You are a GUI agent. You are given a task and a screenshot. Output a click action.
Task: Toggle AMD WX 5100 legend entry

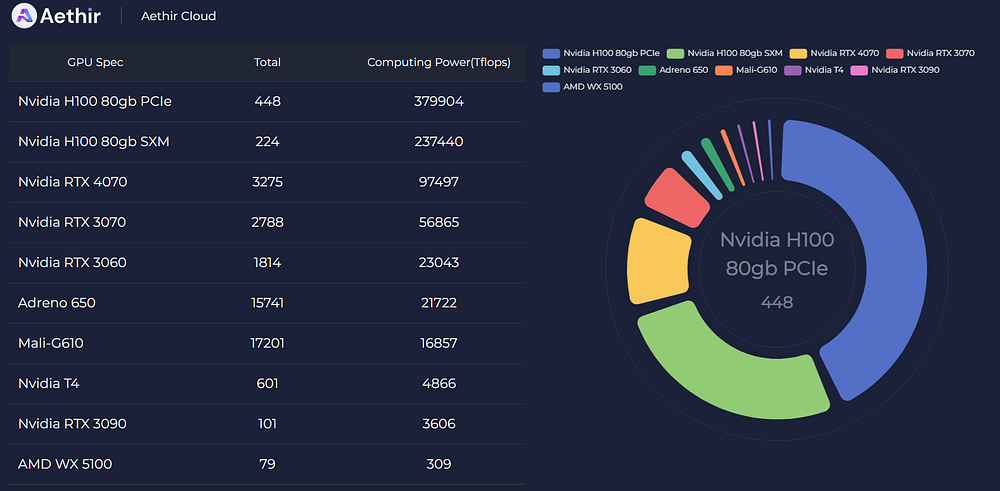[x=582, y=87]
